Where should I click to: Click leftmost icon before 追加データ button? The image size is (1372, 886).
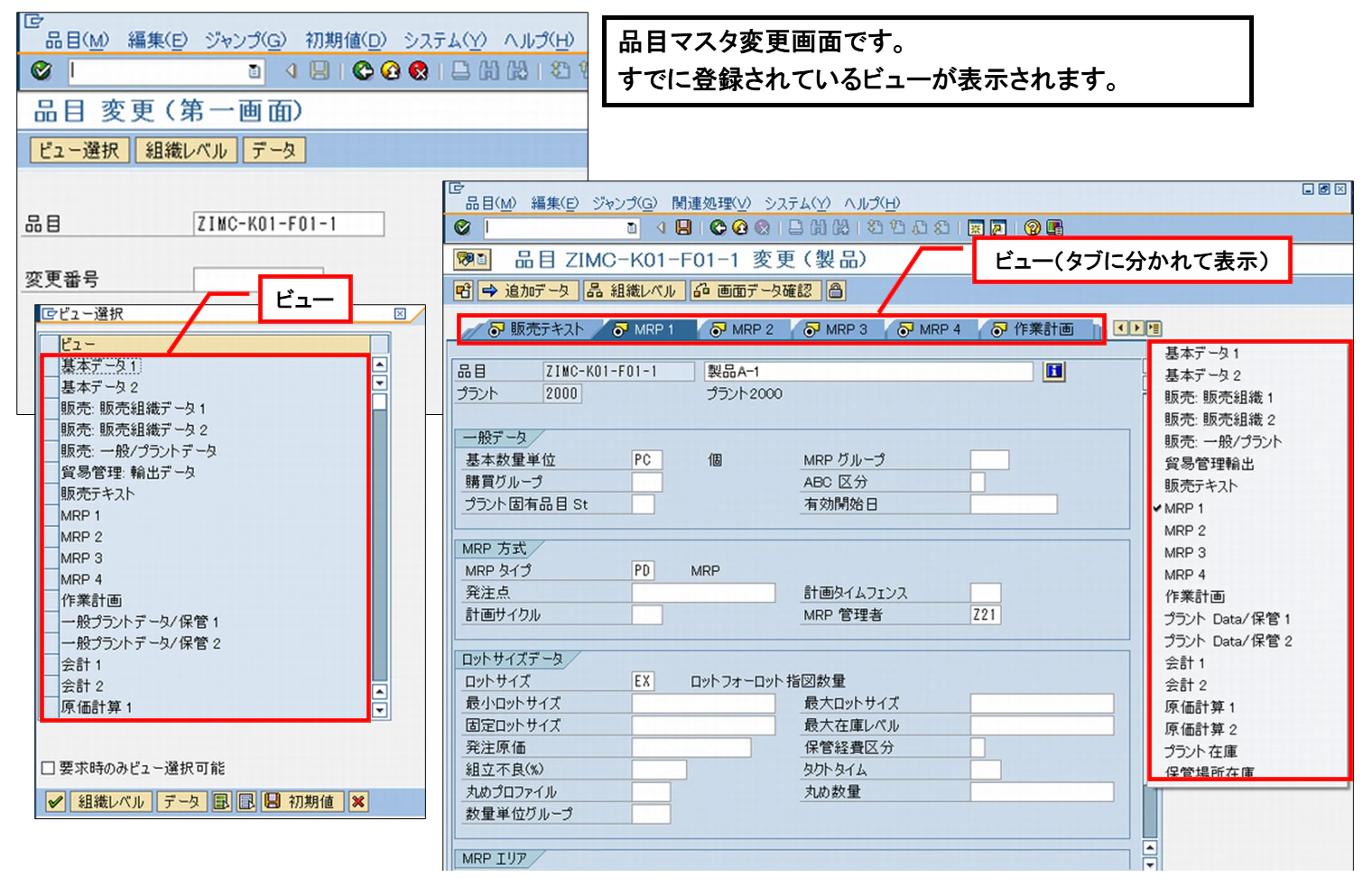tap(463, 291)
